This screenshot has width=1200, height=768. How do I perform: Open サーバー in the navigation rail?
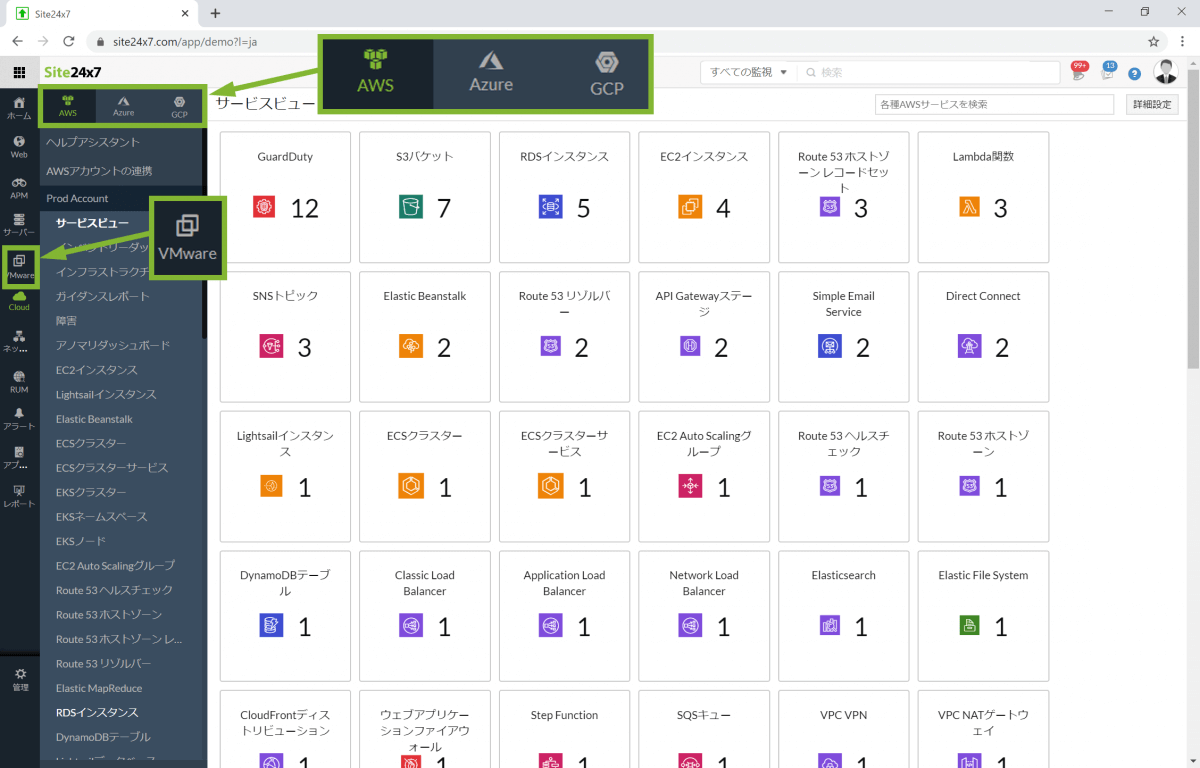(x=19, y=225)
